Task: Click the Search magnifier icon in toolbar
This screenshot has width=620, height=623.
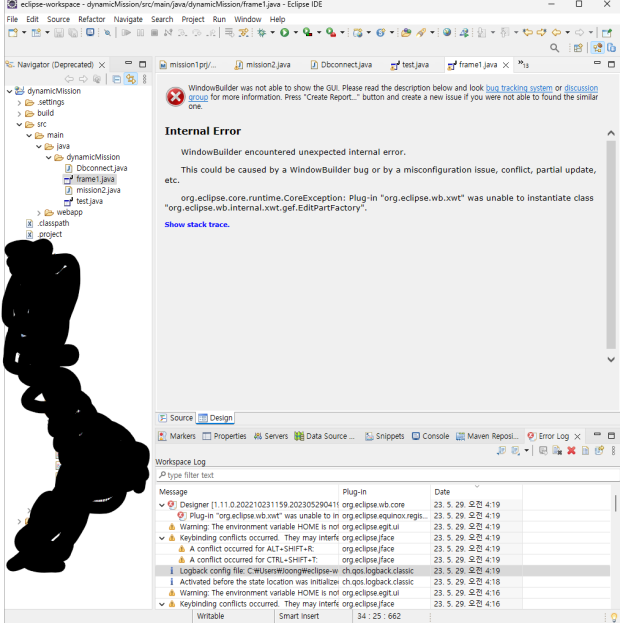Action: pos(554,48)
